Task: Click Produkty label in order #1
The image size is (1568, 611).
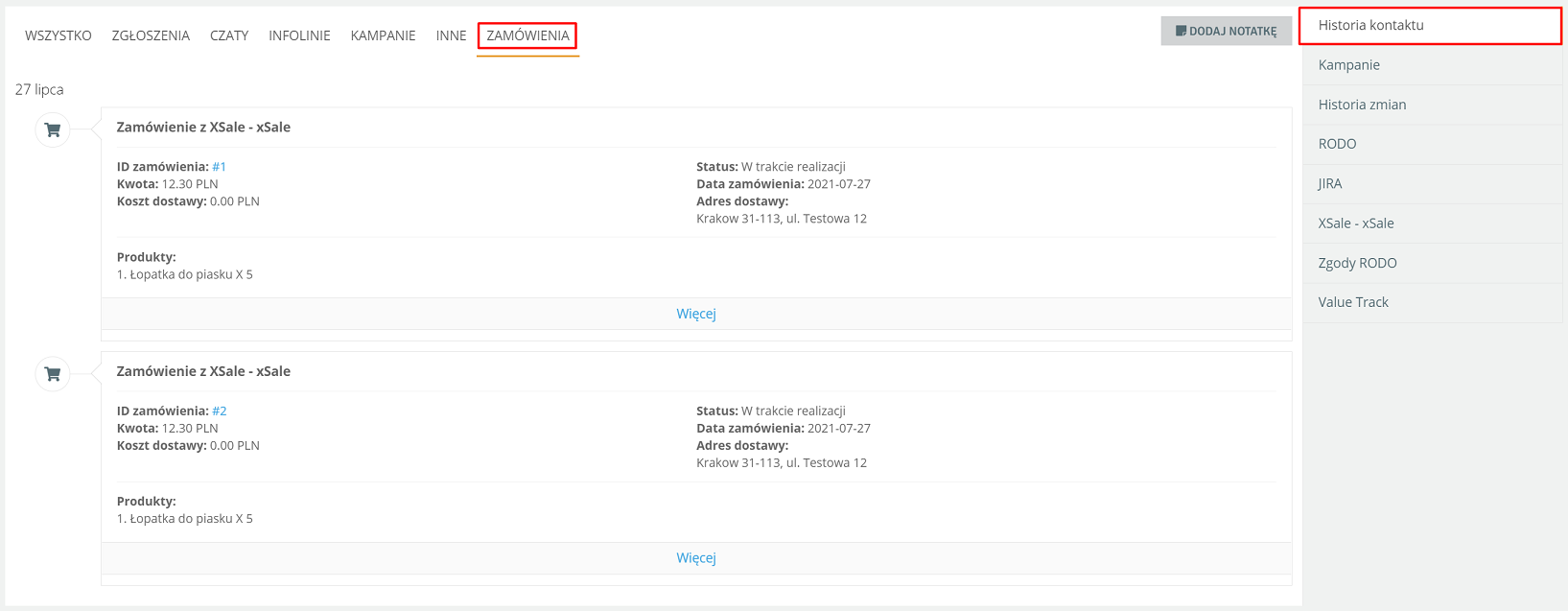Action: pos(147,257)
